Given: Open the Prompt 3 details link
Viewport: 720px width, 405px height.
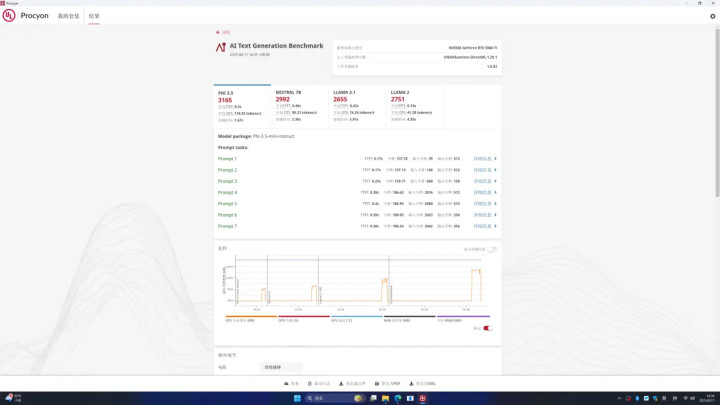Looking at the screenshot, I should click(x=482, y=181).
